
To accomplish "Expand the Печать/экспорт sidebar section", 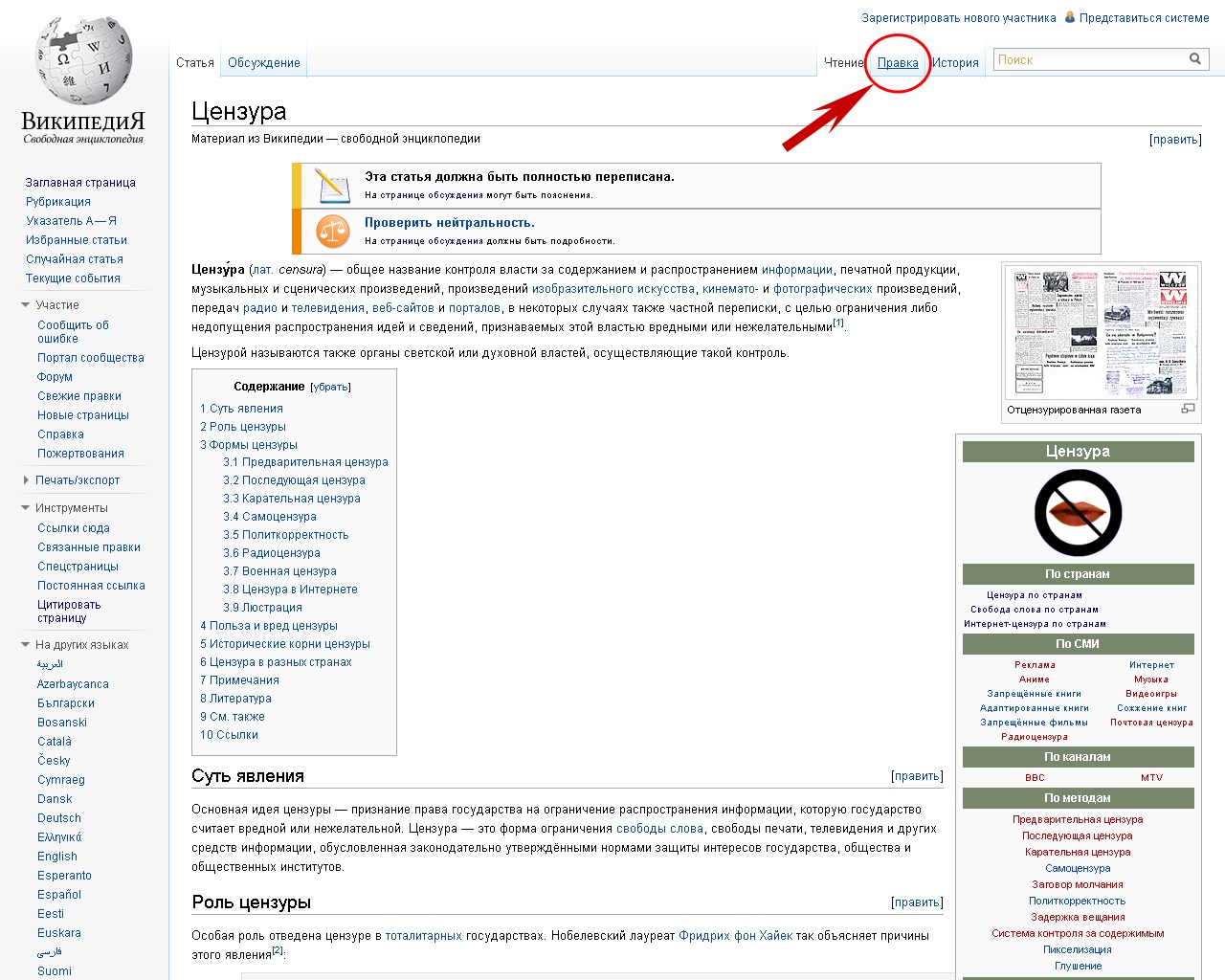I will [26, 480].
